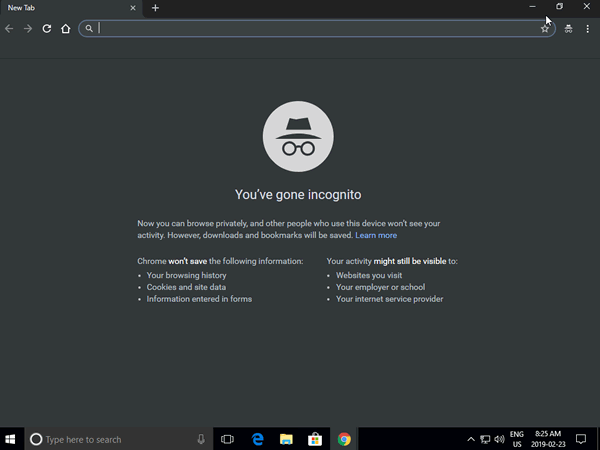Click the Cortana circle icon
Viewport: 600px width, 450px height.
pyautogui.click(x=36, y=439)
